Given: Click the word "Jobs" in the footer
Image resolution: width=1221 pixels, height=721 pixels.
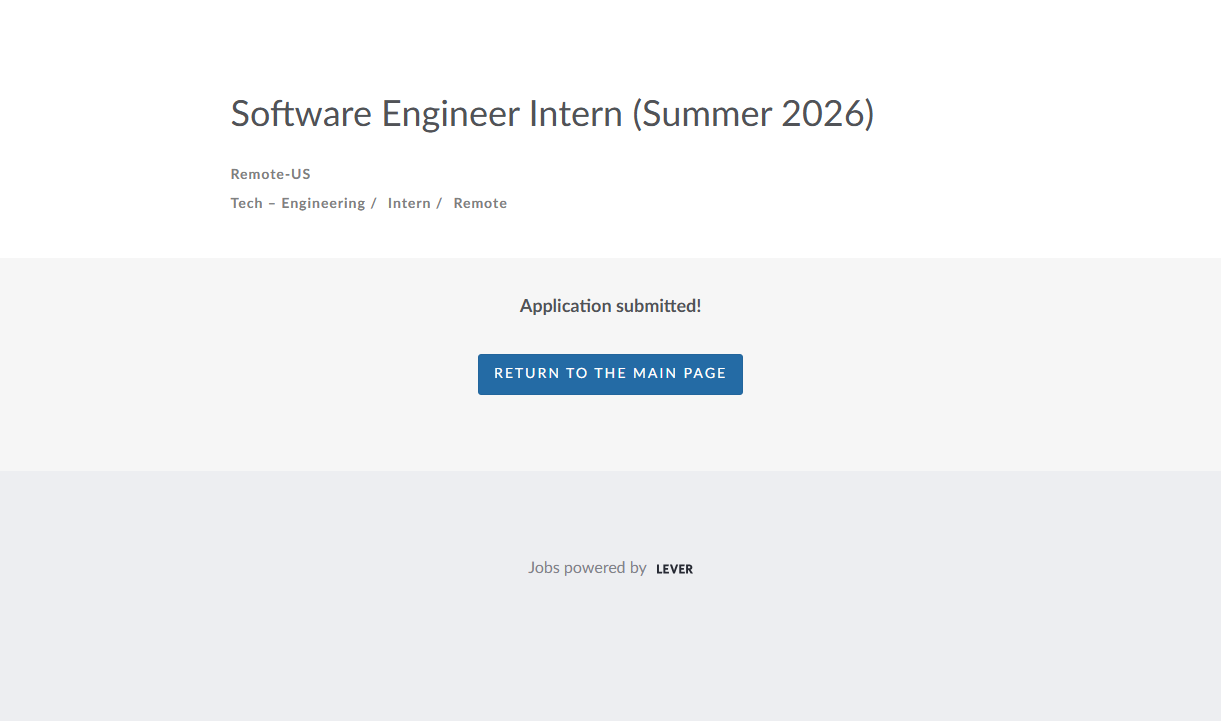Looking at the screenshot, I should point(544,568).
